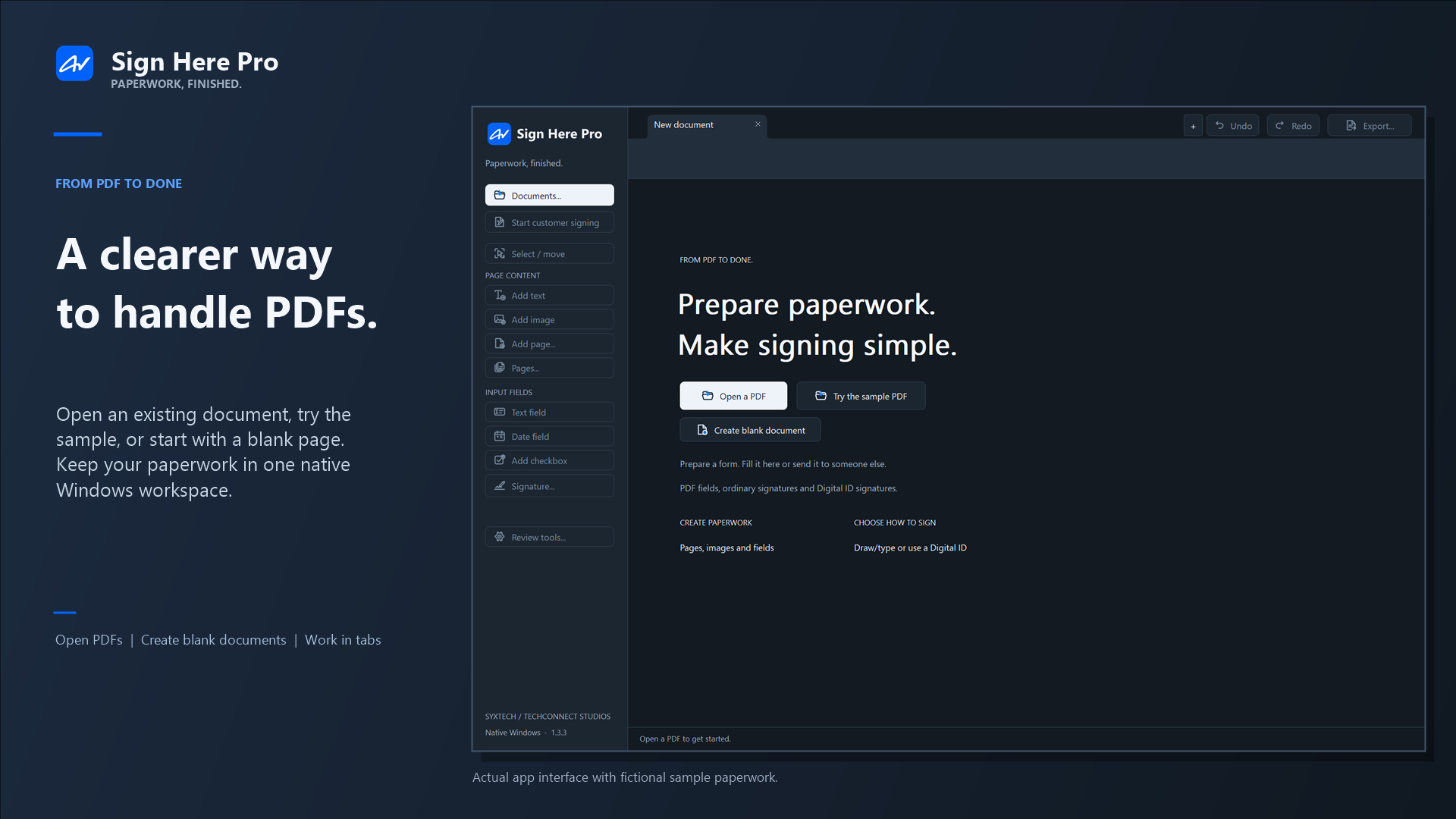
Task: Click the version text '1.3.3'
Action: 559,733
